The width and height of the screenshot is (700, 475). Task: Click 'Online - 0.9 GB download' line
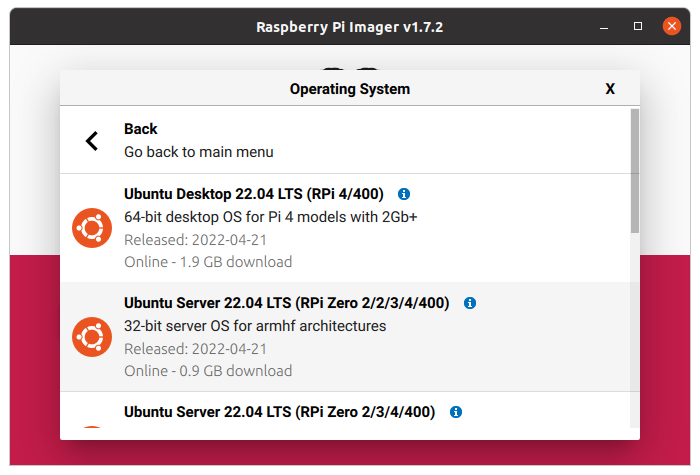[x=208, y=370]
